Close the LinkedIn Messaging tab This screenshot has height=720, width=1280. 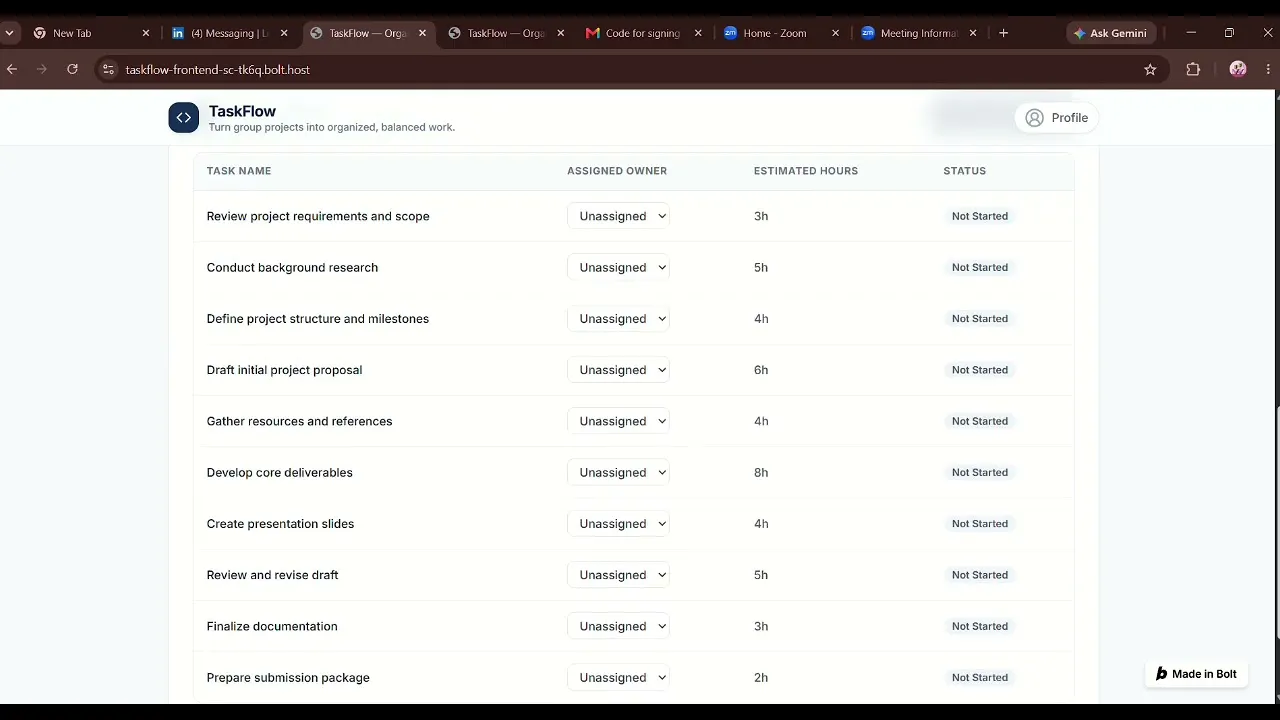click(x=284, y=33)
